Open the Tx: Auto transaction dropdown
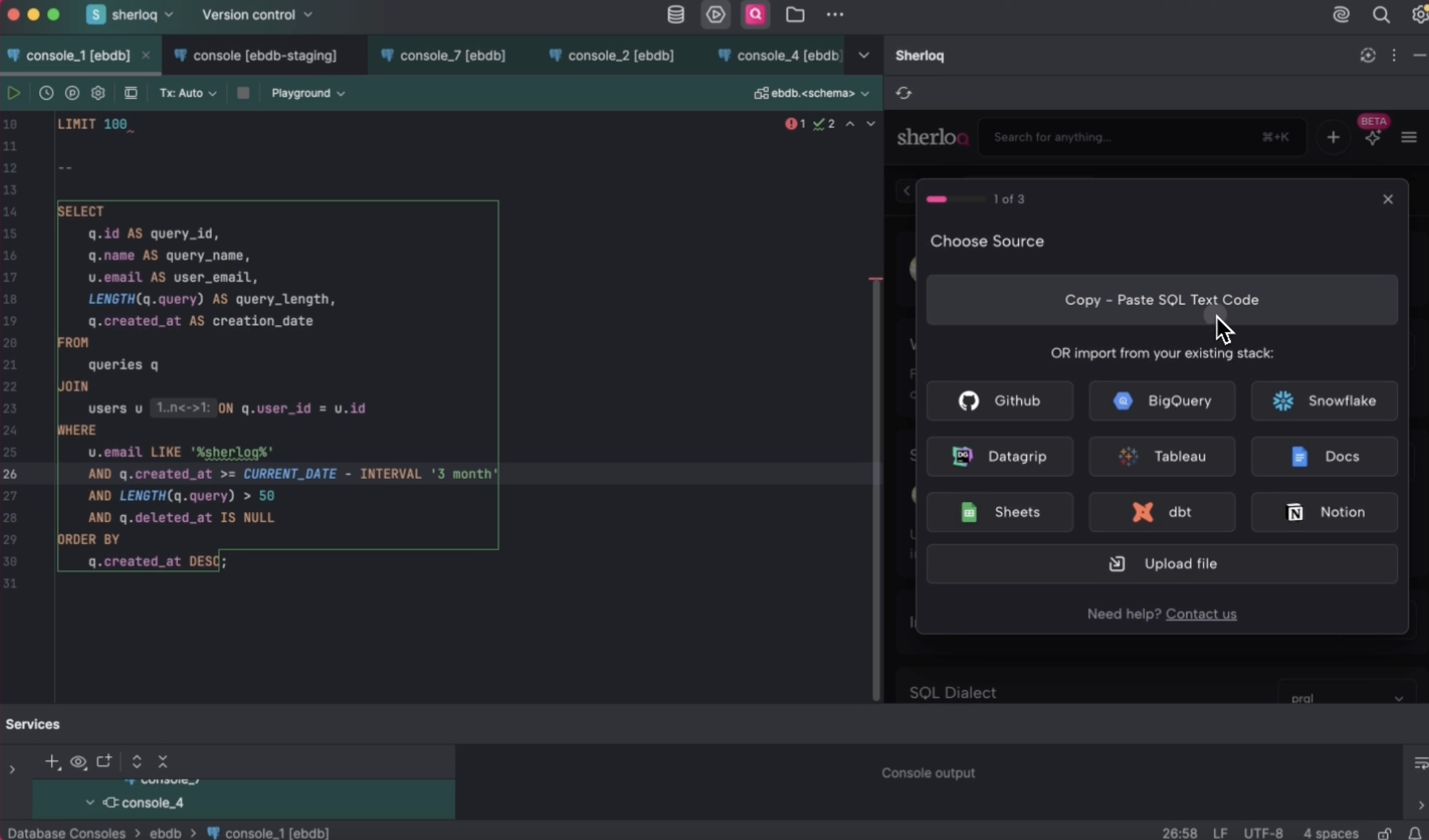Viewport: 1429px width, 840px height. pos(187,93)
